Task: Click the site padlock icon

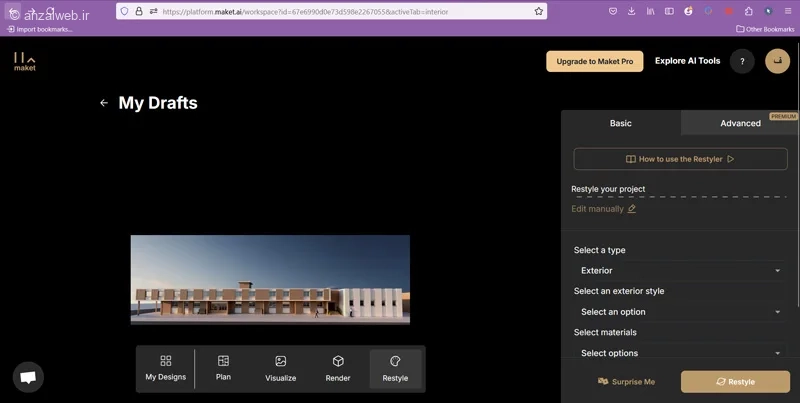Action: (139, 11)
